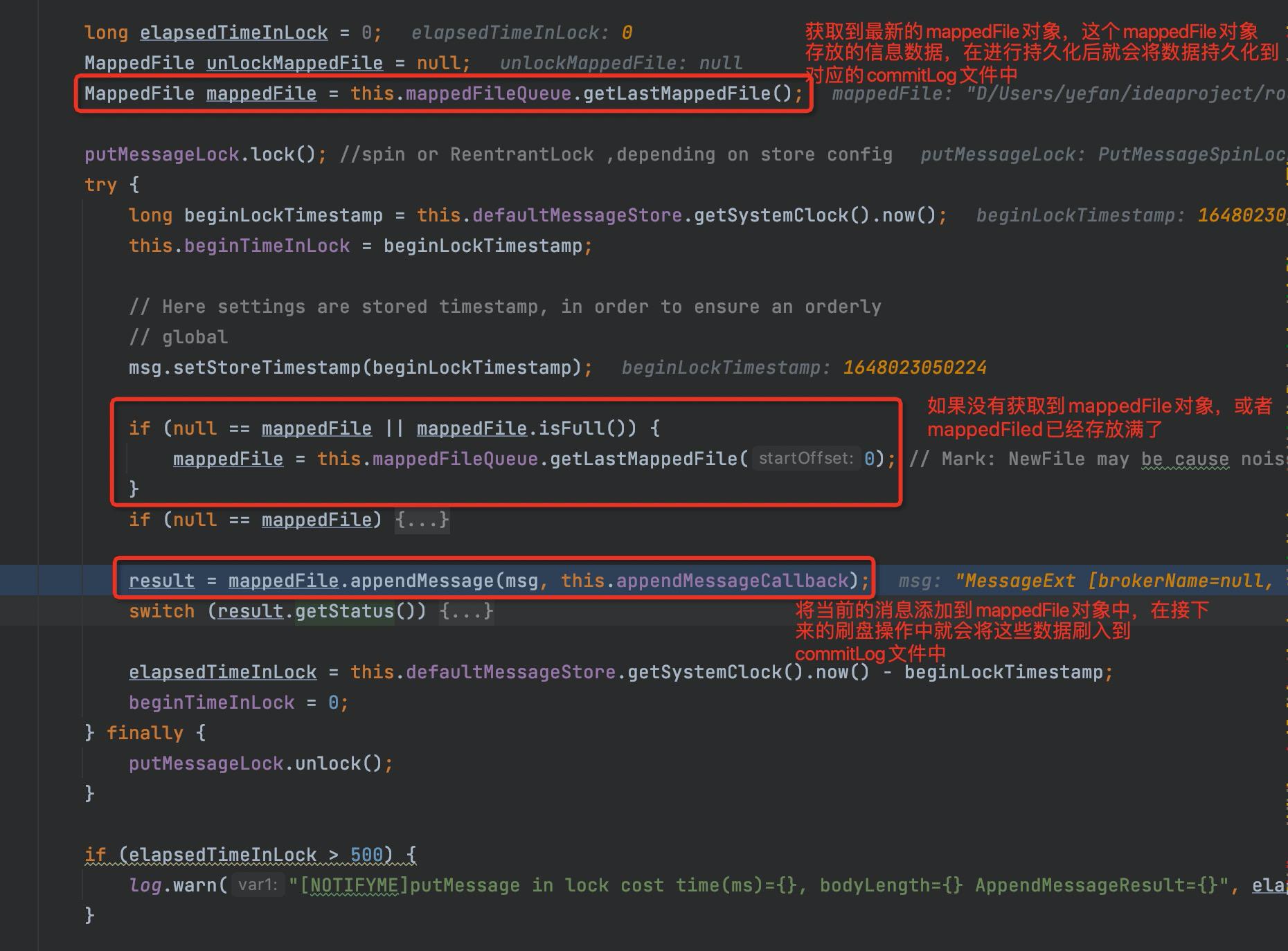Click the '// global' comment line

(x=178, y=337)
